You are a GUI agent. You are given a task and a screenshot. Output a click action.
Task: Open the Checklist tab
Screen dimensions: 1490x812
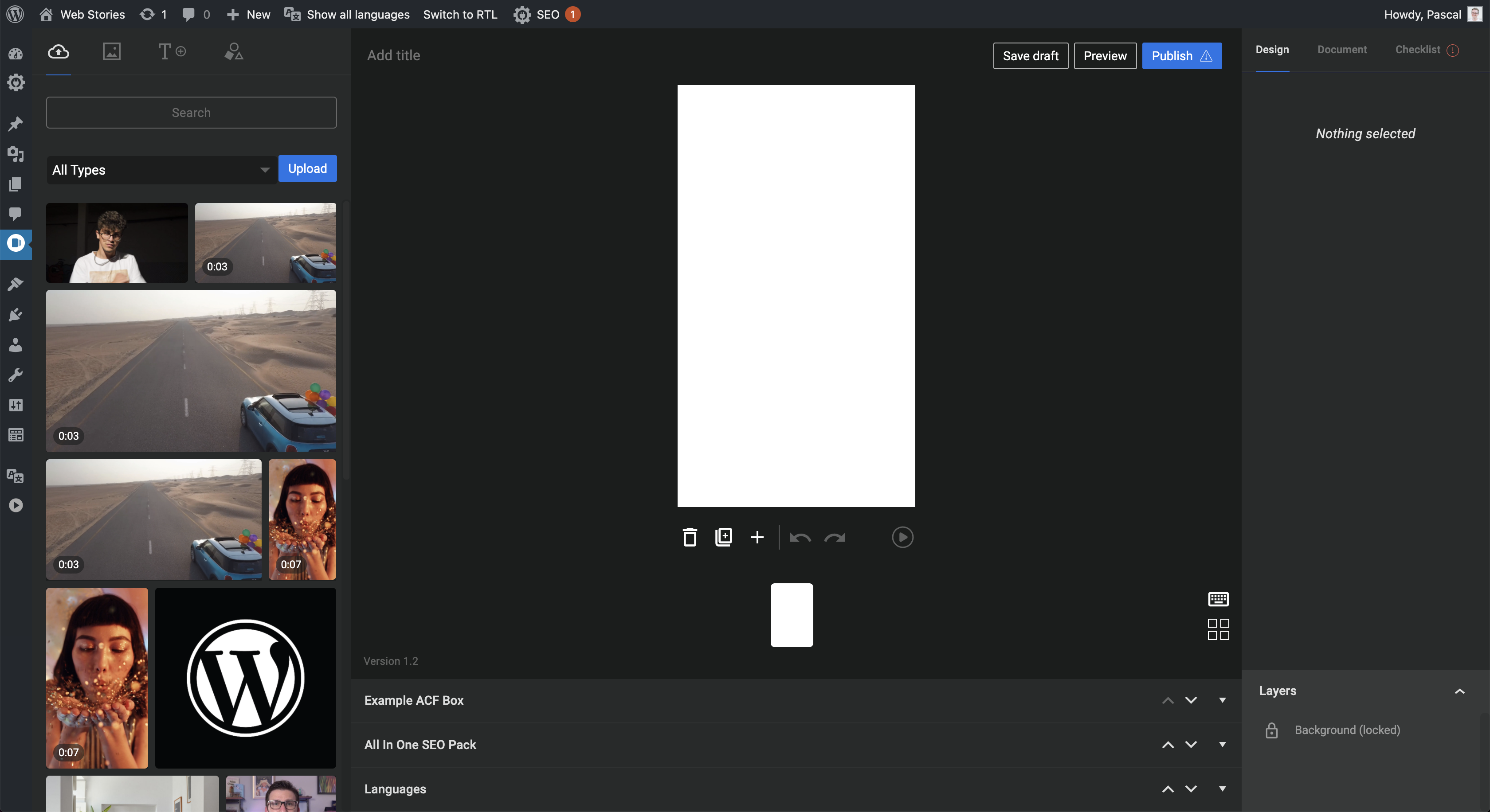coord(1418,50)
